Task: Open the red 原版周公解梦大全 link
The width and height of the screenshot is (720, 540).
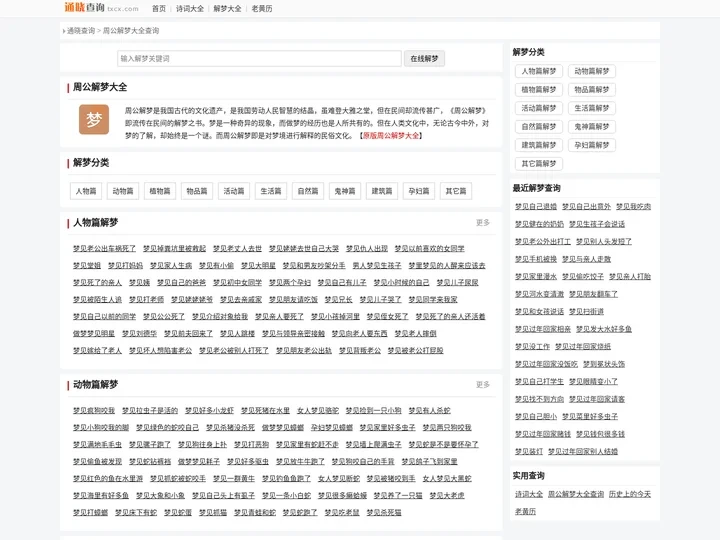Action: [x=391, y=135]
